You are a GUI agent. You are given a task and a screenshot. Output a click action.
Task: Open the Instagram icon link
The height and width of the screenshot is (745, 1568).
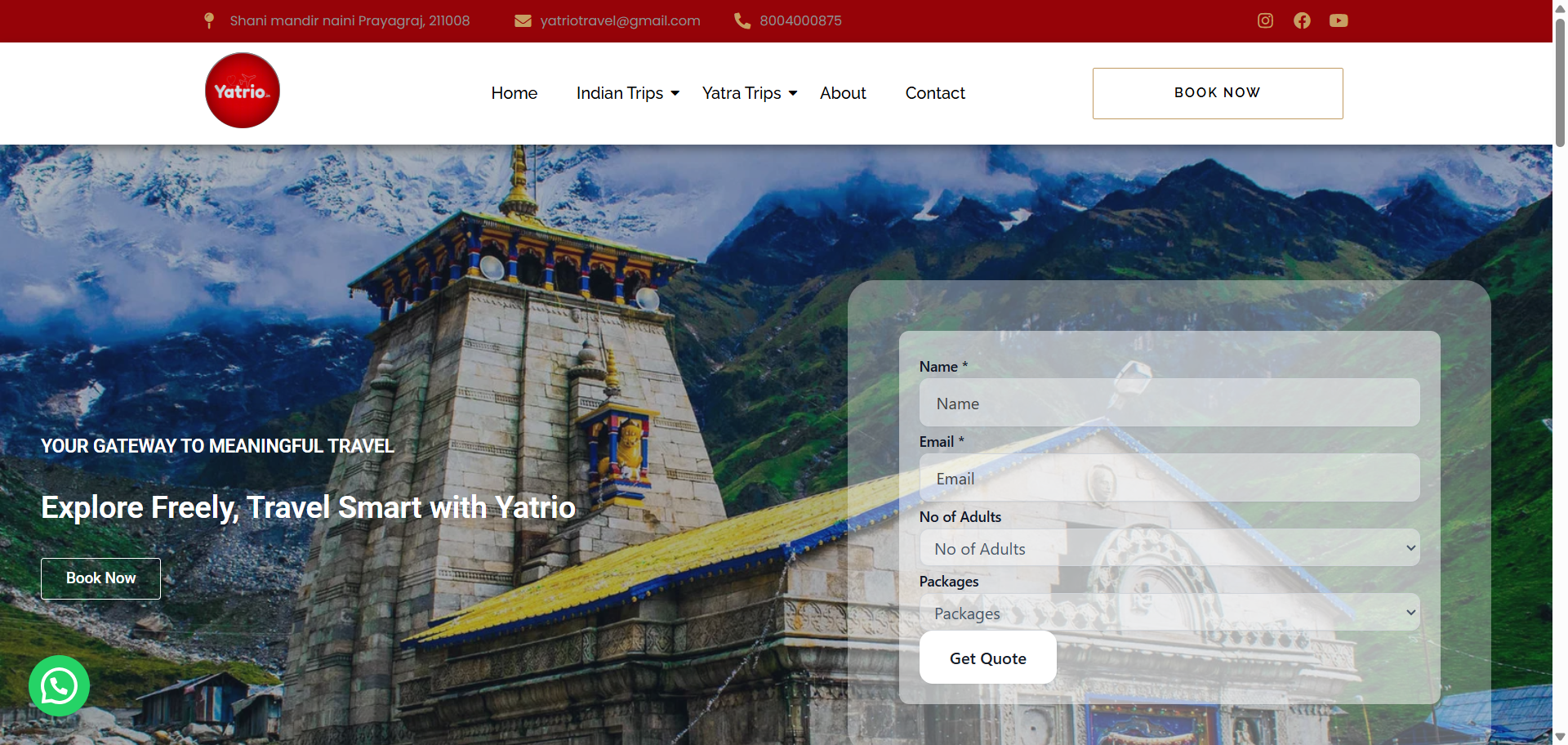pyautogui.click(x=1265, y=20)
